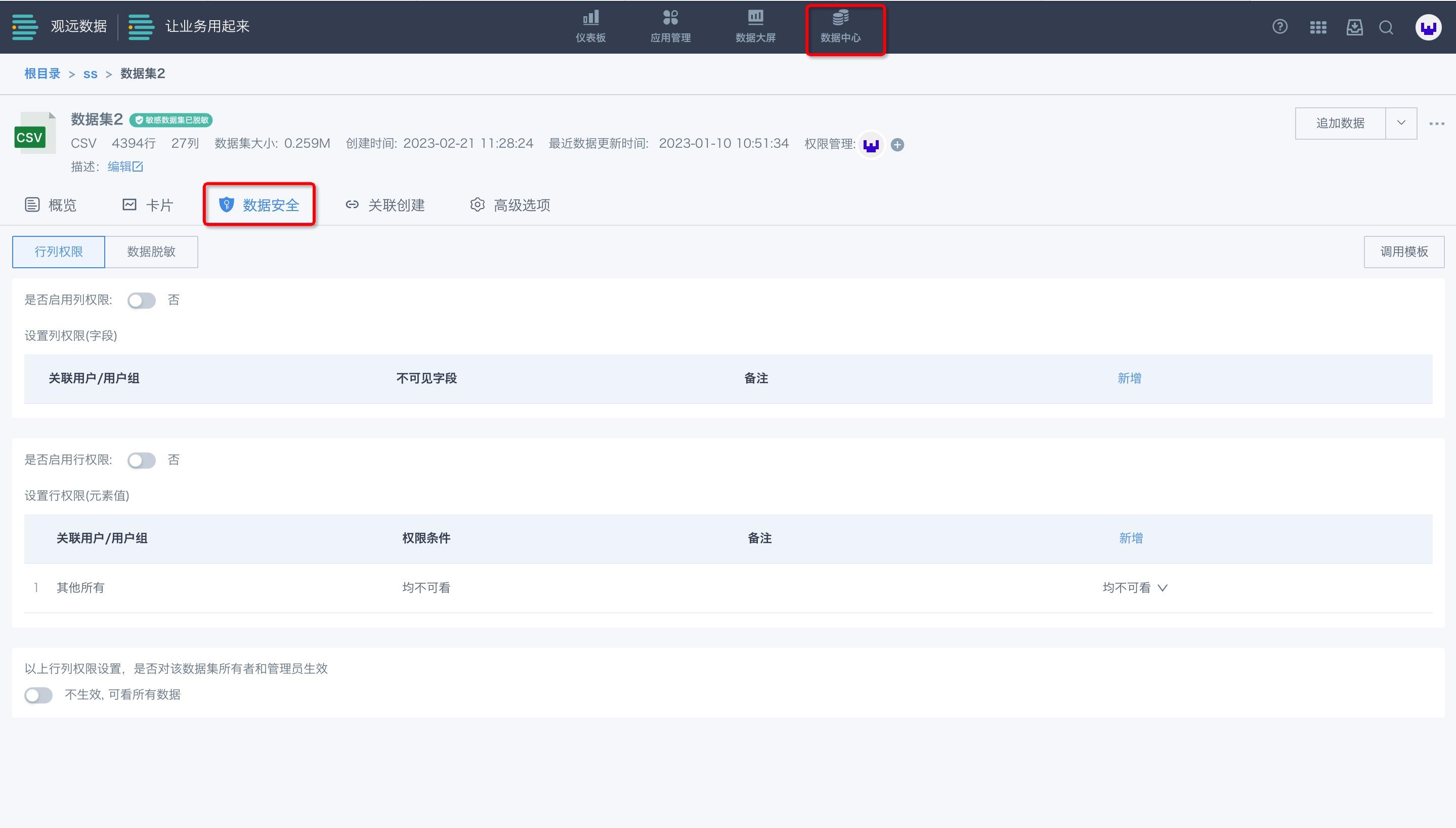The width and height of the screenshot is (1456, 828).
Task: Enable the column permission toggle
Action: click(x=142, y=300)
